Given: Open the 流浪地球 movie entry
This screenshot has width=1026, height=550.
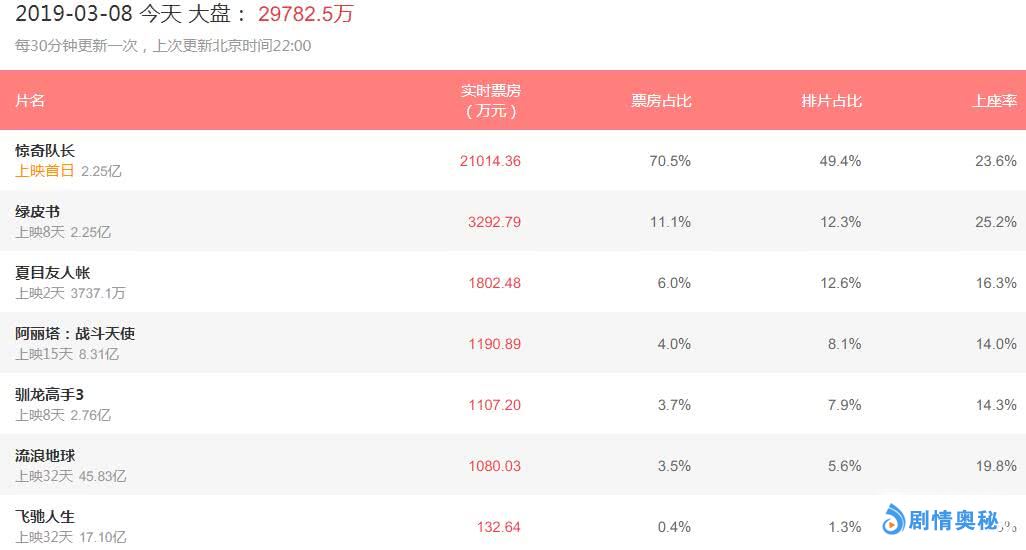Looking at the screenshot, I should (x=45, y=455).
